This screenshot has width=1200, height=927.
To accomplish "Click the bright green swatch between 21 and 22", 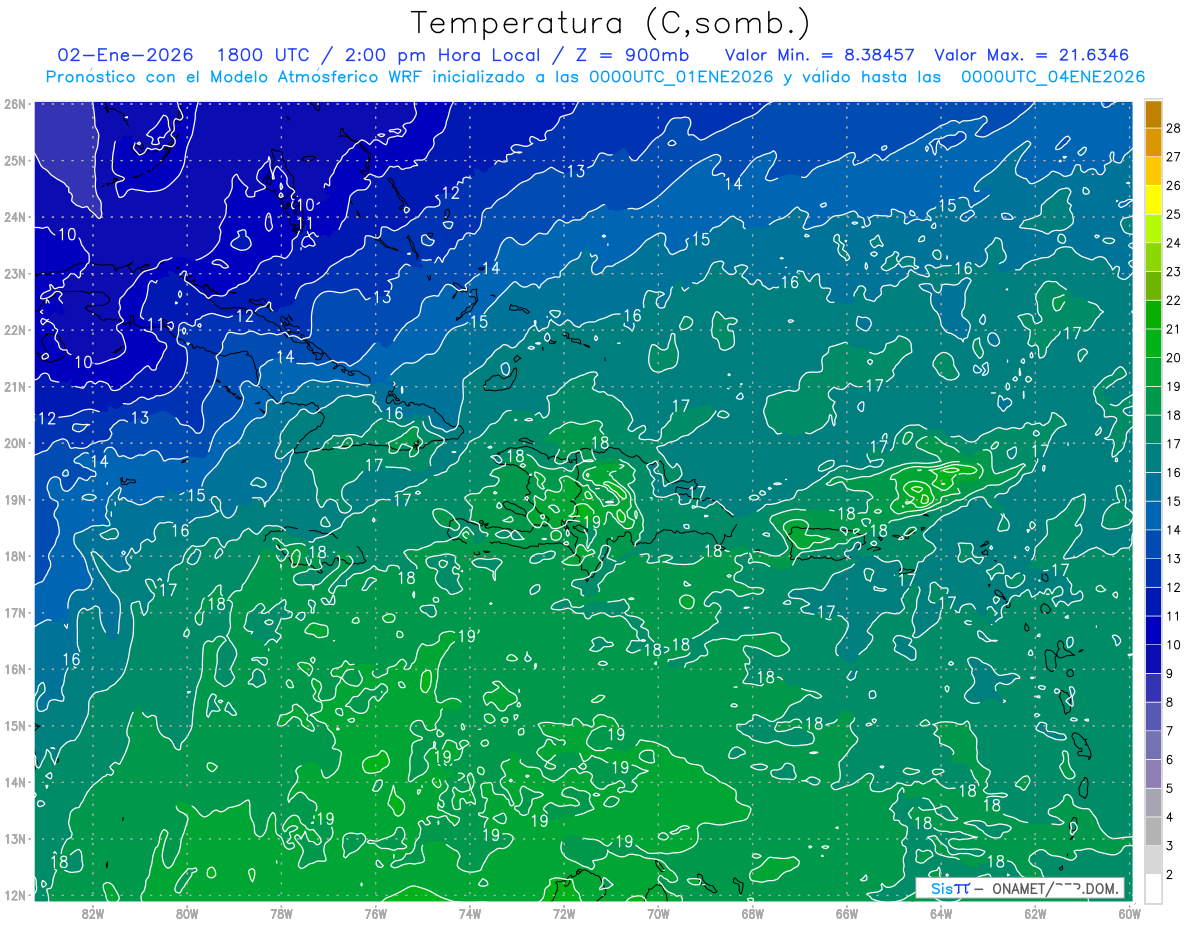I will [x=1153, y=315].
